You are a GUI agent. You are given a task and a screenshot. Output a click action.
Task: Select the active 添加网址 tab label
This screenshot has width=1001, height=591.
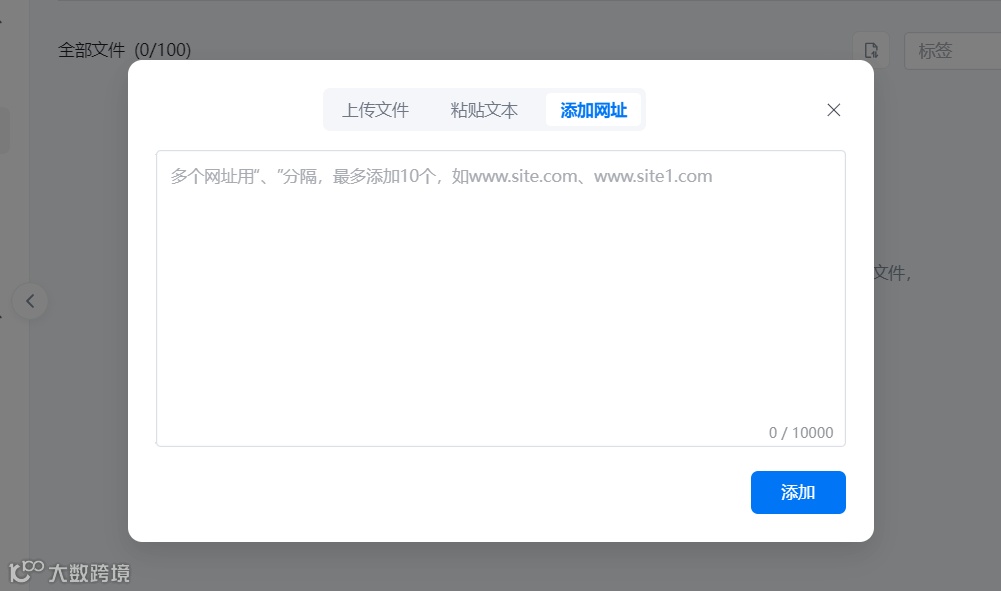click(593, 110)
